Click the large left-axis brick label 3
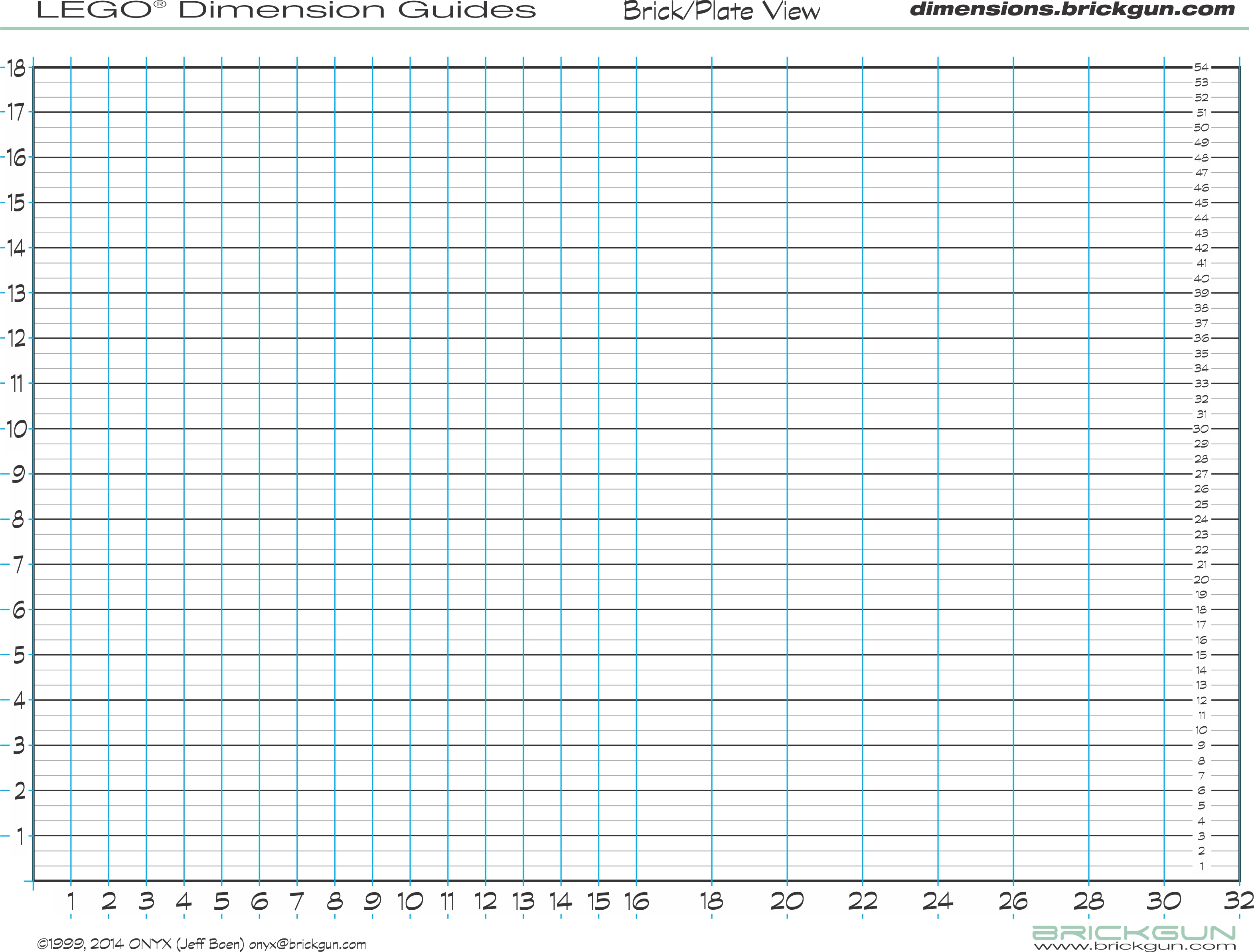1254x952 pixels. [18, 746]
